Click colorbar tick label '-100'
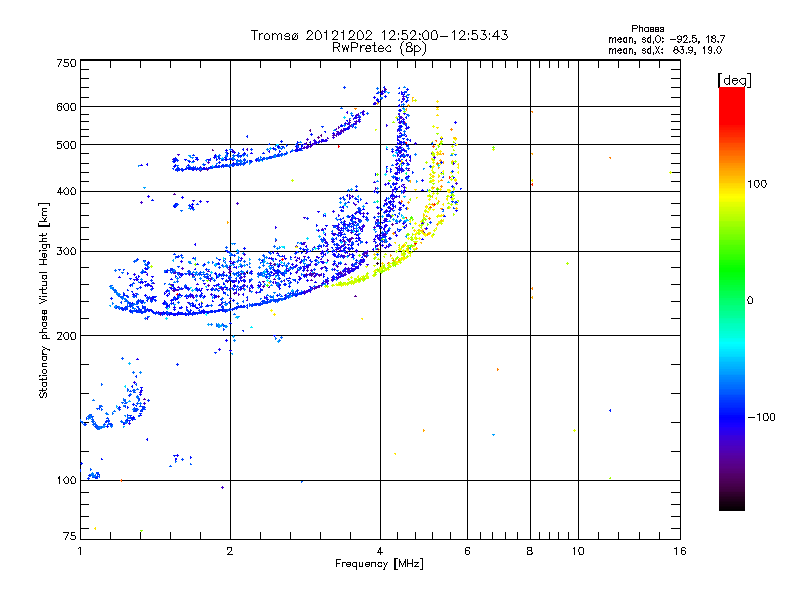The image size is (800, 600). (x=761, y=417)
